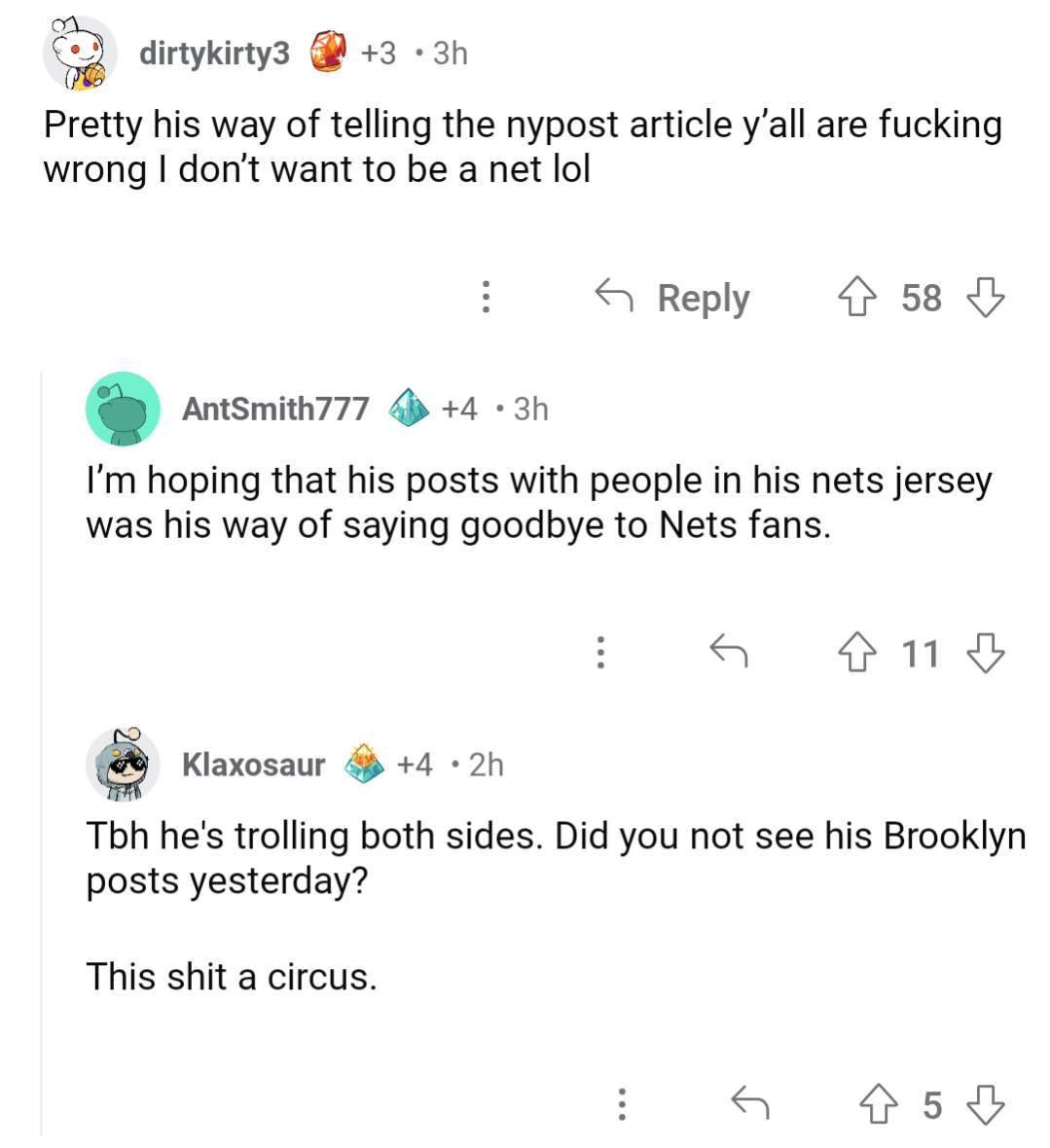Screen dimensions: 1050x1148
Task: Click the award badge next to dirtykirty3
Action: [329, 53]
